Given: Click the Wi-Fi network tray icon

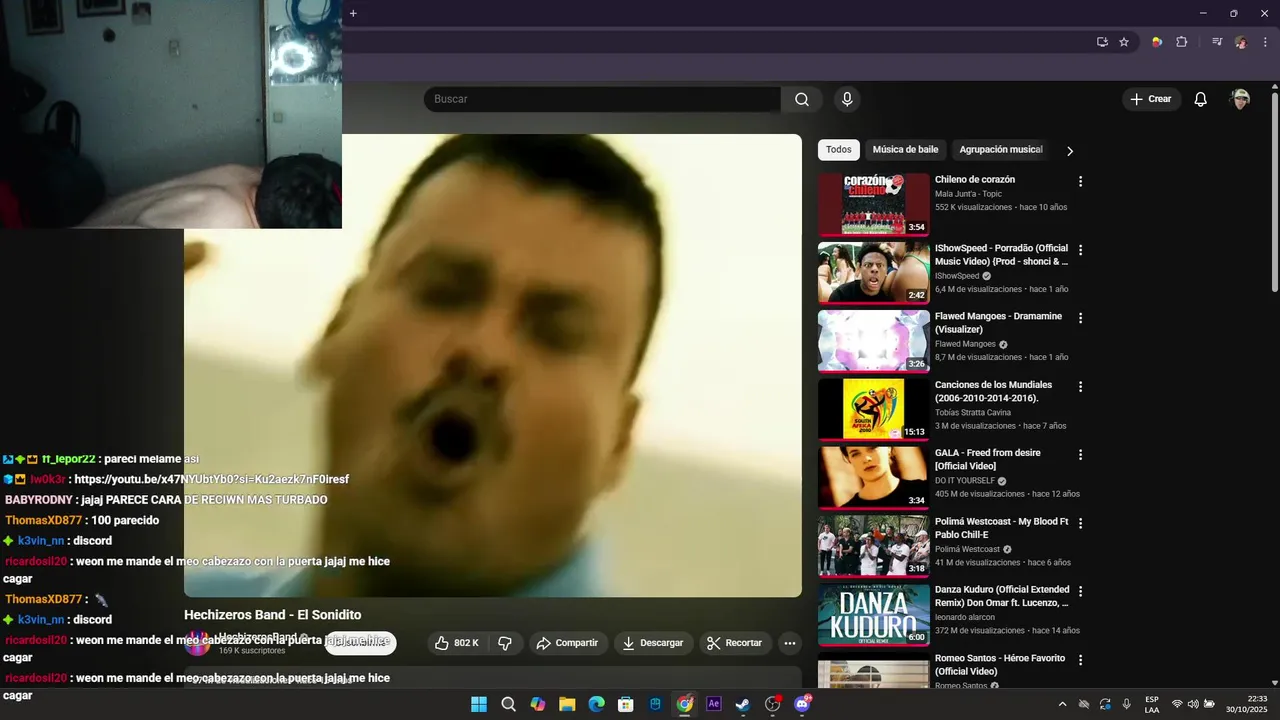Looking at the screenshot, I should click(1177, 704).
